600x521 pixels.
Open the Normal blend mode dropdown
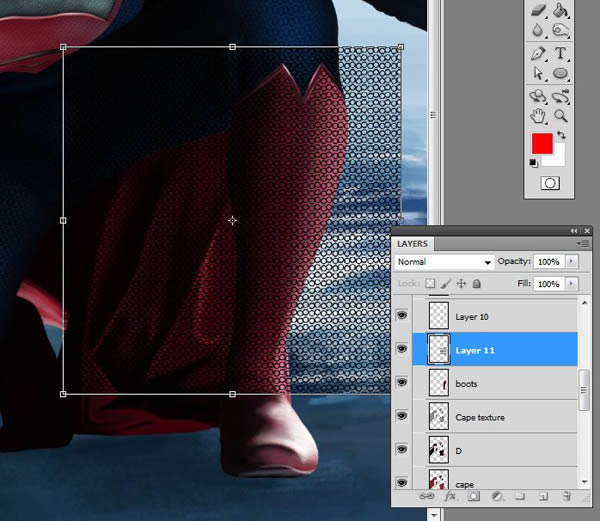443,262
